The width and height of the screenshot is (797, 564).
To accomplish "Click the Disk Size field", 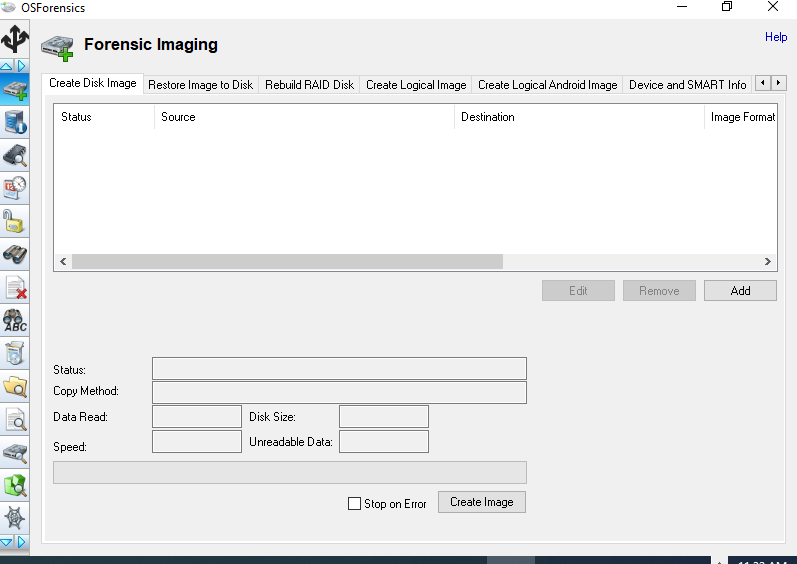I will pos(384,417).
